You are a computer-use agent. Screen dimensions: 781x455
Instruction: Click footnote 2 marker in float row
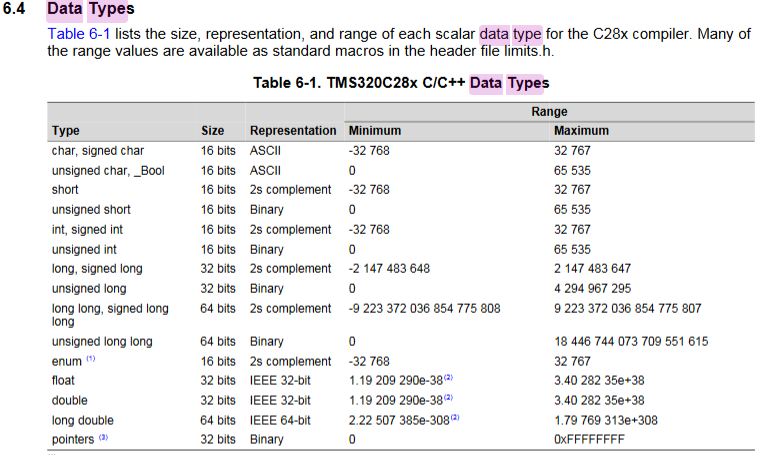click(450, 378)
